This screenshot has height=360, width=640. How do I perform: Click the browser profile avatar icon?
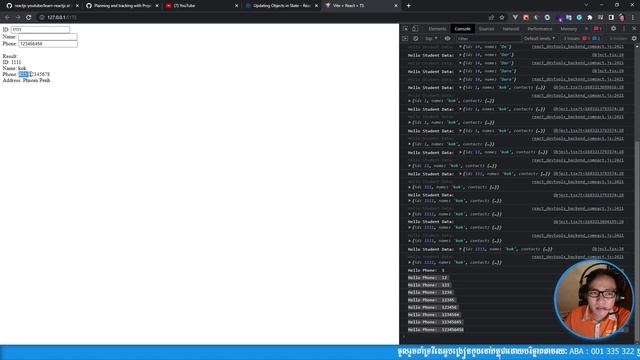point(622,17)
